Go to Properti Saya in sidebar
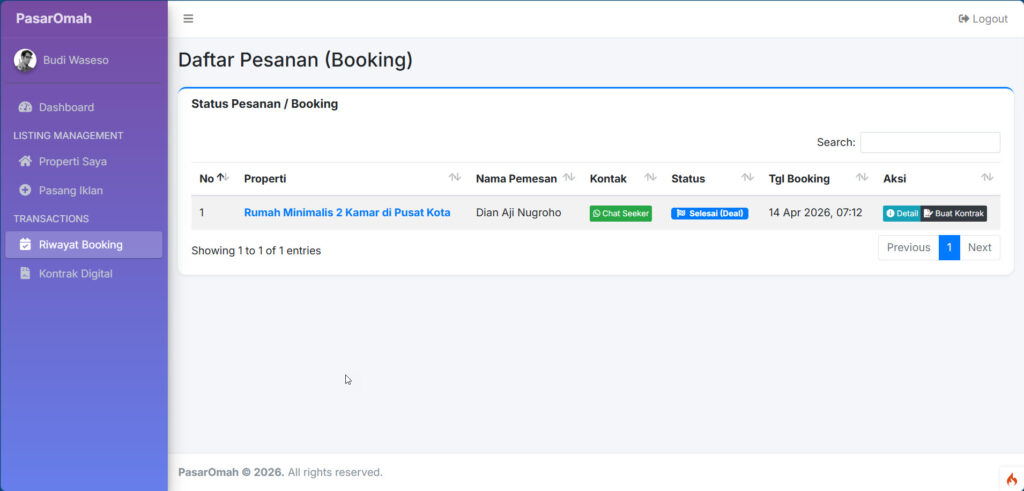Image resolution: width=1024 pixels, height=491 pixels. 72,161
